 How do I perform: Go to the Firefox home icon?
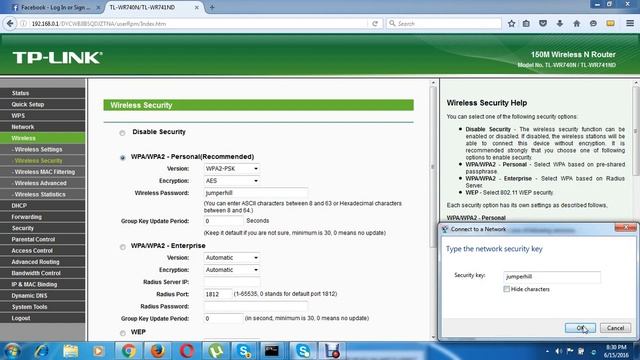(x=576, y=24)
